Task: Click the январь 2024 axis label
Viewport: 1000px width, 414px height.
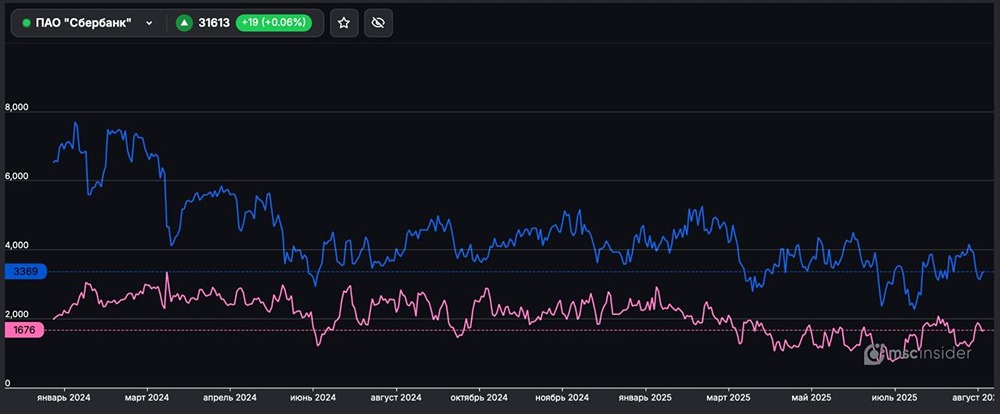Action: coord(65,397)
